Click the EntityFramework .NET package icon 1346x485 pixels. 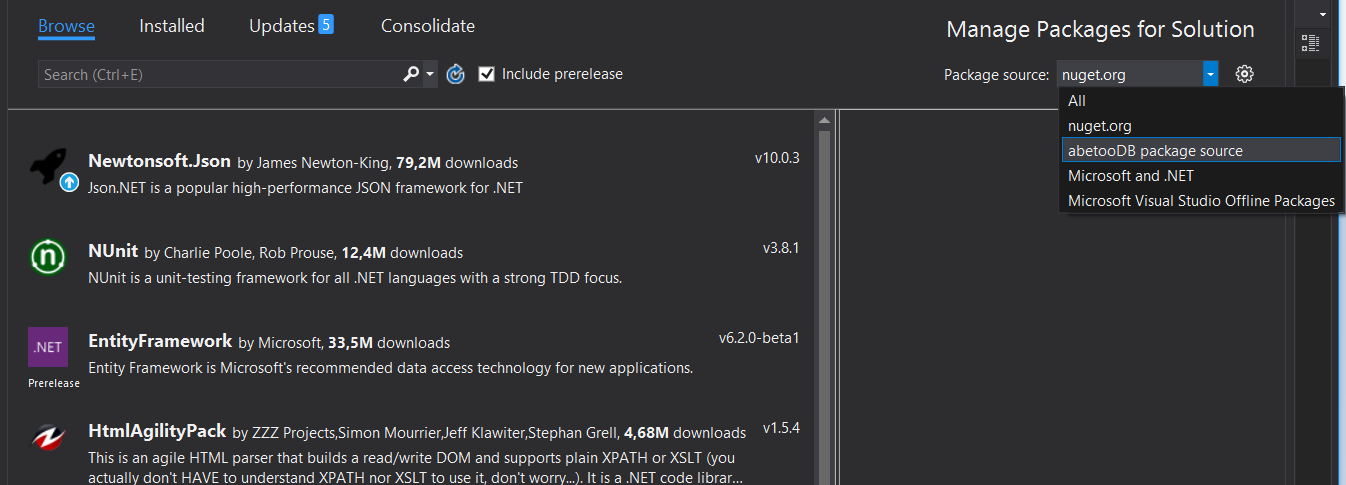[x=47, y=348]
